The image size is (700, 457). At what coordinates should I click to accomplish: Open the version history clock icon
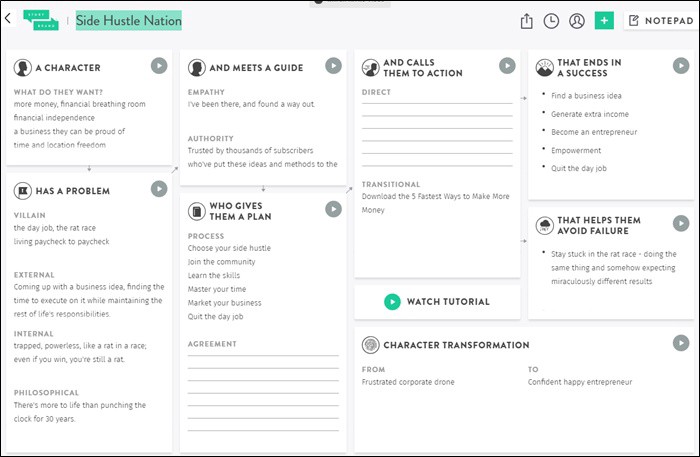point(551,21)
